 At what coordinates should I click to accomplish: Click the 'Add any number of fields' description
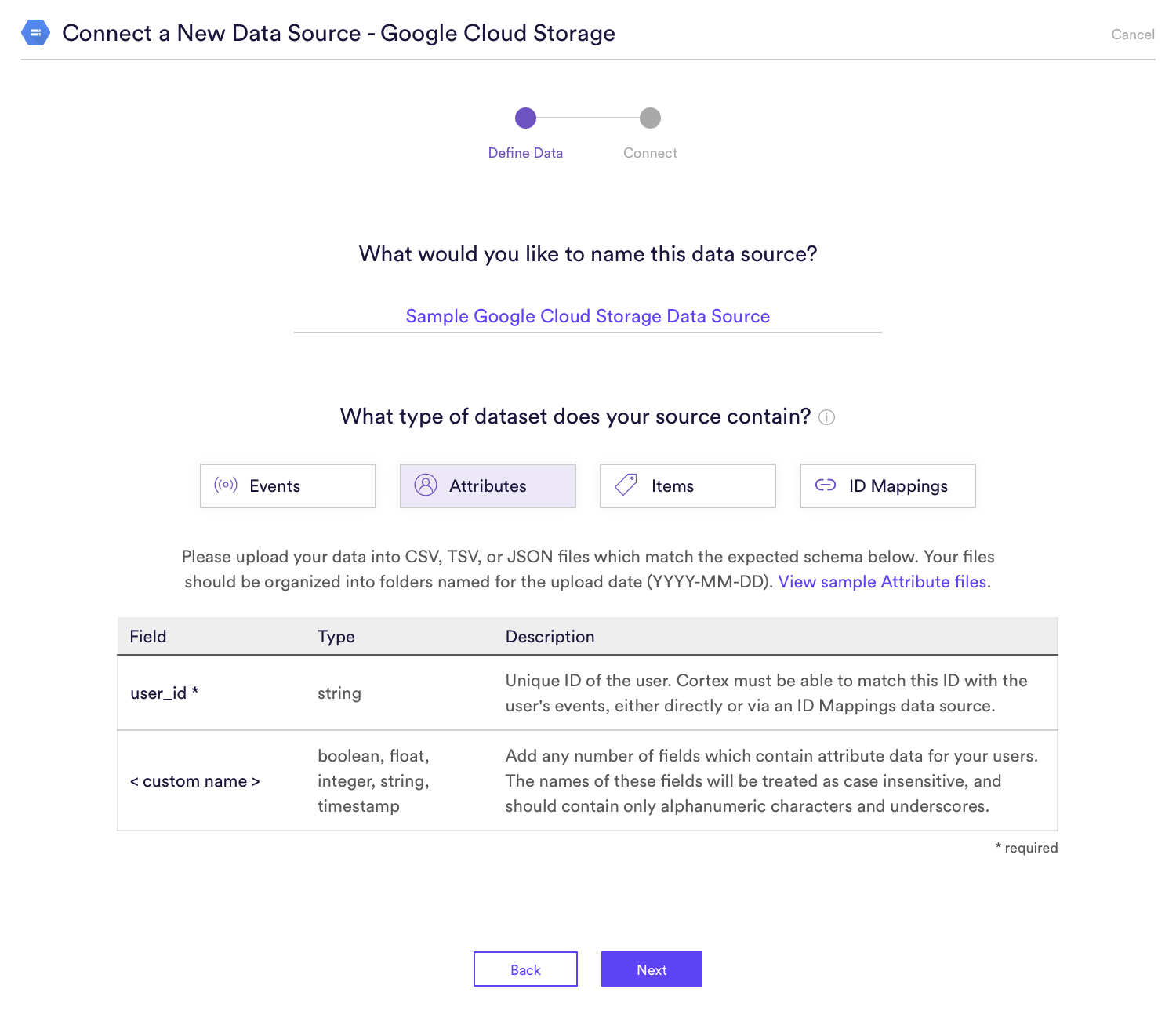pyautogui.click(x=772, y=781)
